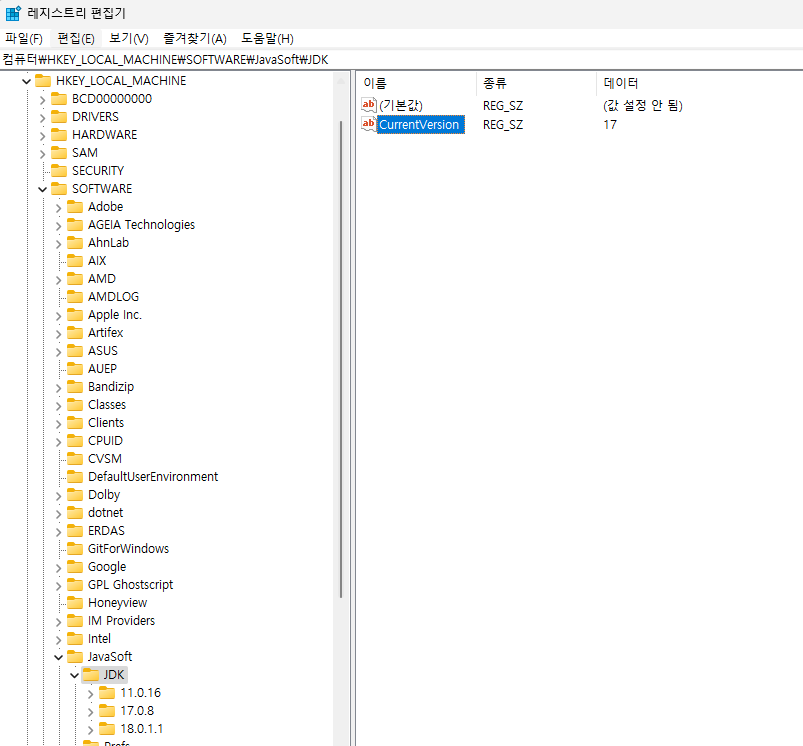The image size is (803, 746).
Task: Expand the HARDWARE key
Action: [x=43, y=136]
